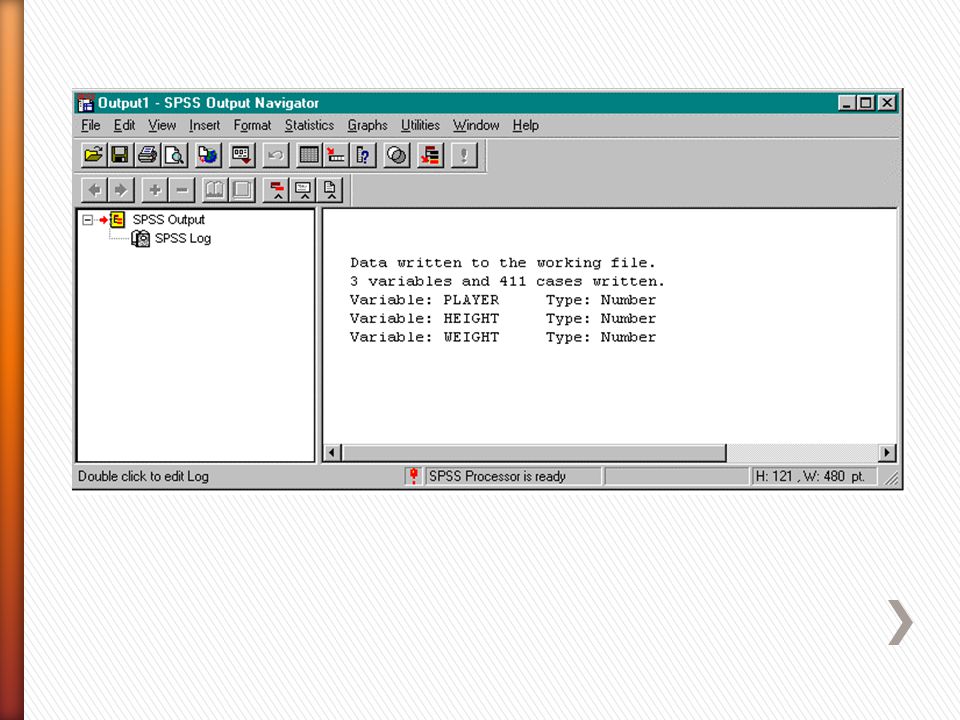Open the Statistics menu
Screen dimensions: 960x720
[309, 126]
